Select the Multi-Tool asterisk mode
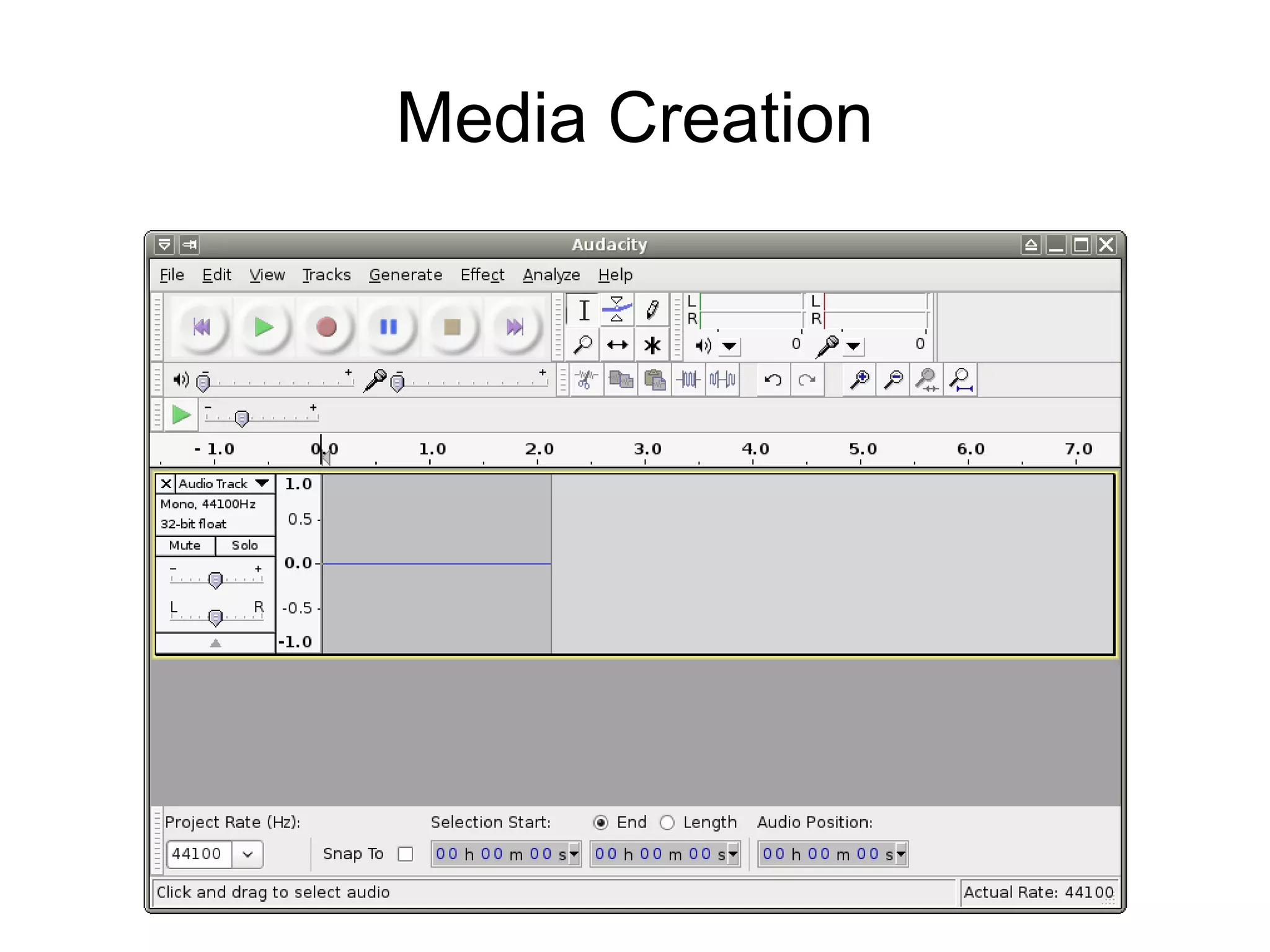 [x=652, y=345]
